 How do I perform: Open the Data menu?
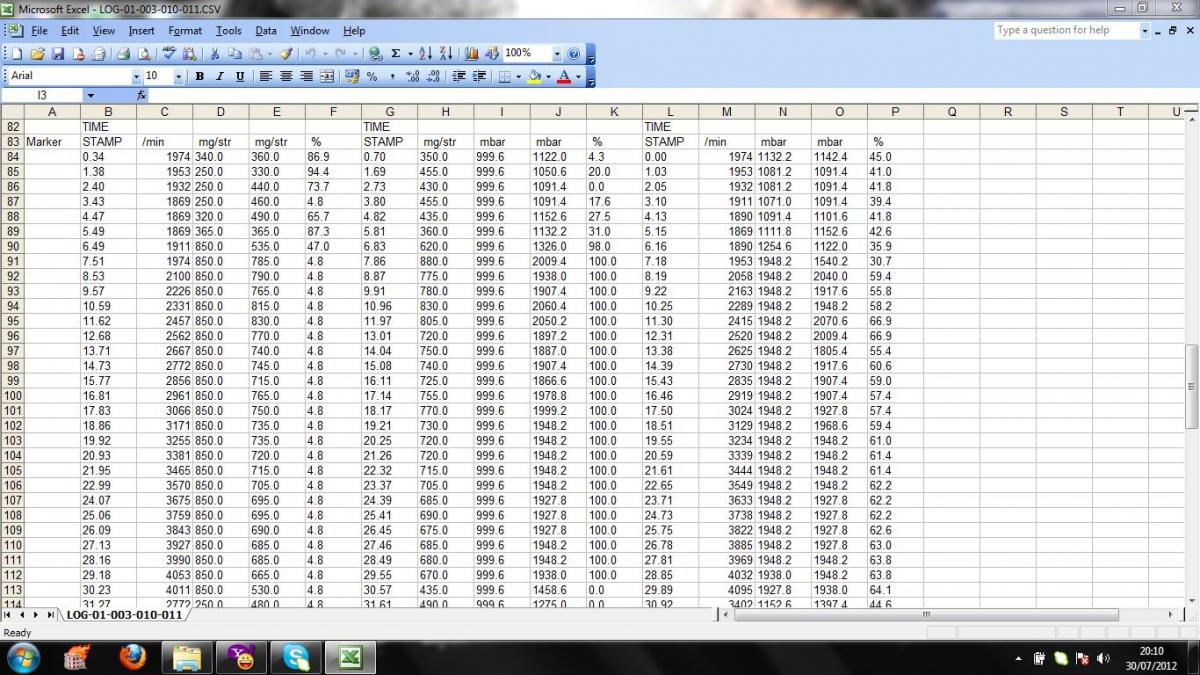click(x=265, y=31)
